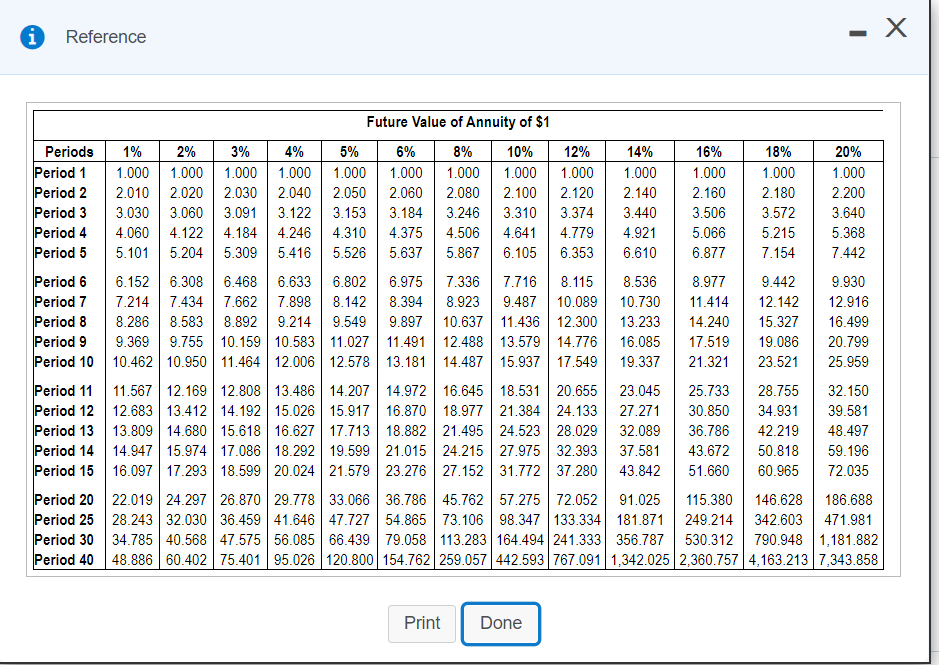The height and width of the screenshot is (665, 939).
Task: Click the value 9.930 in Period 6
Action: 848,282
